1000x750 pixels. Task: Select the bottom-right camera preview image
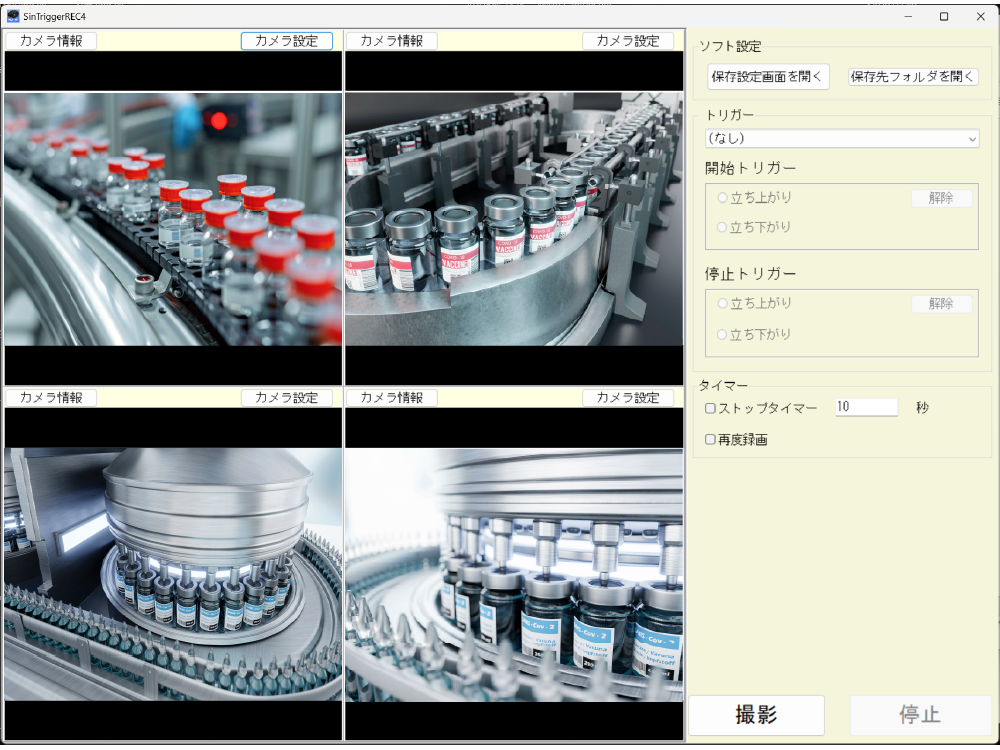click(514, 574)
